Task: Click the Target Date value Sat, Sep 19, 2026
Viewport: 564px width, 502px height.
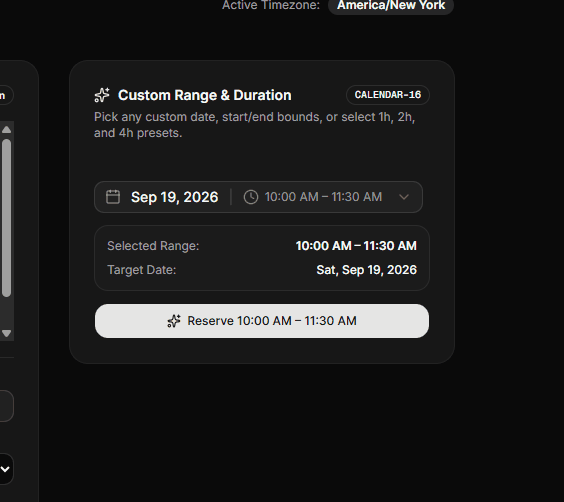Action: pos(367,270)
